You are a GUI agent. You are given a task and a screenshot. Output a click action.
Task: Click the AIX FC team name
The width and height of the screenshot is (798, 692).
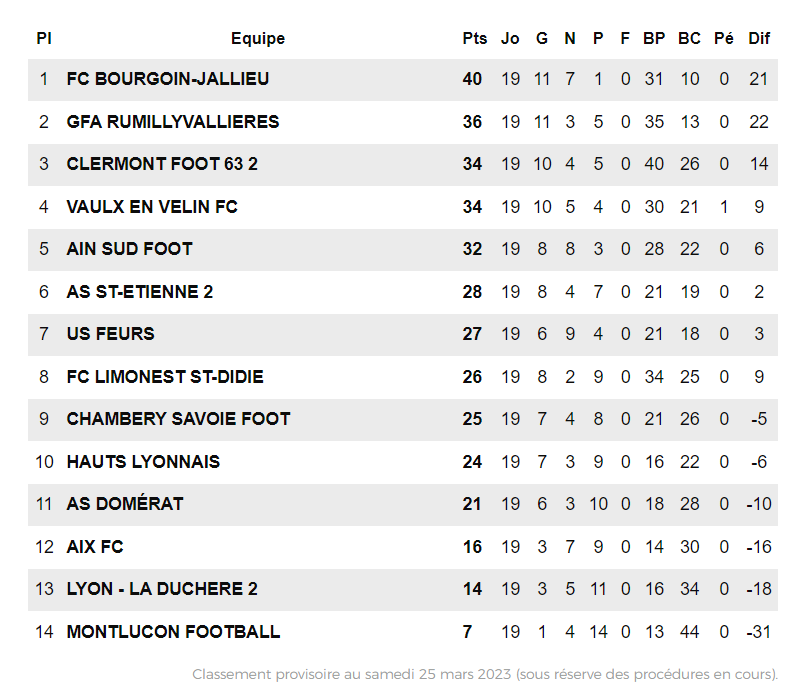(95, 547)
